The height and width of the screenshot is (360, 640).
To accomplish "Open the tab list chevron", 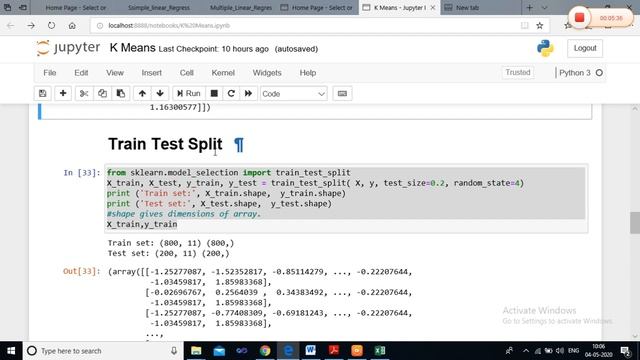I will [544, 7].
